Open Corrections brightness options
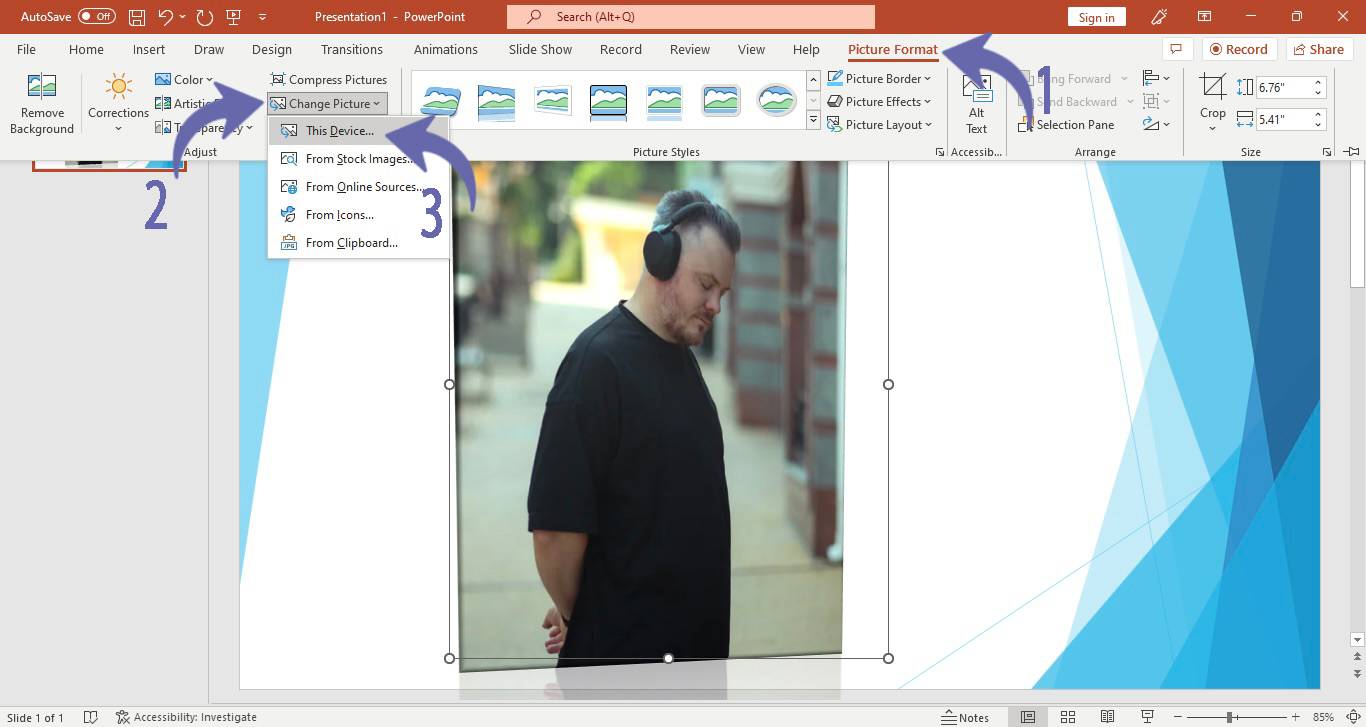The height and width of the screenshot is (727, 1366). coord(118,104)
